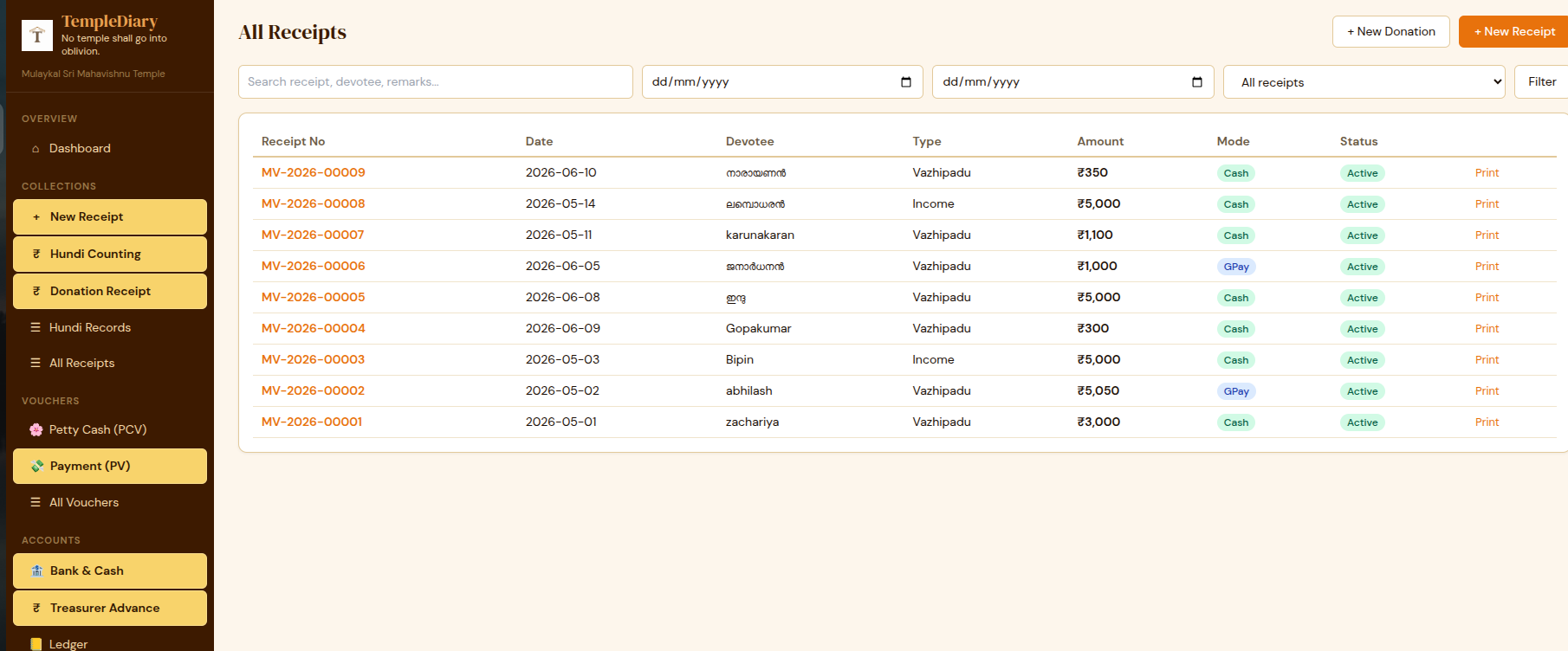Open receipt MV-2026-00009
The width and height of the screenshot is (1568, 651).
pos(314,173)
